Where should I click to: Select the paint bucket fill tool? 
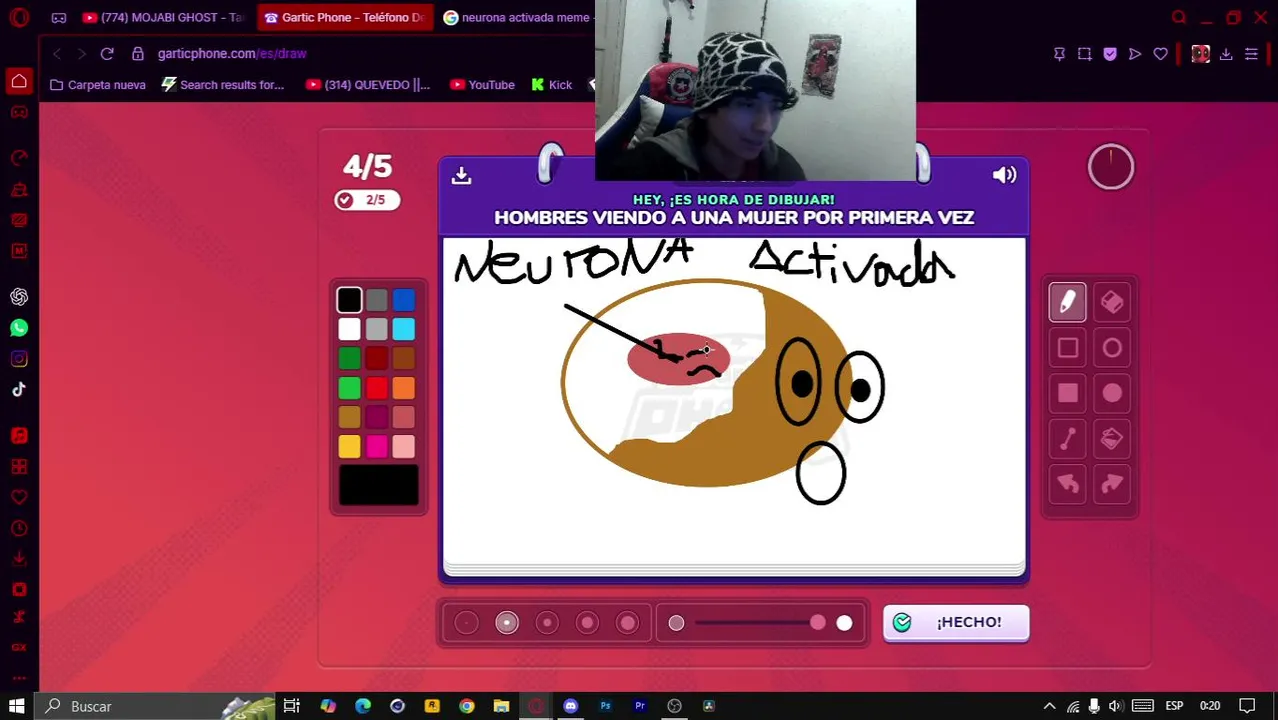1112,439
